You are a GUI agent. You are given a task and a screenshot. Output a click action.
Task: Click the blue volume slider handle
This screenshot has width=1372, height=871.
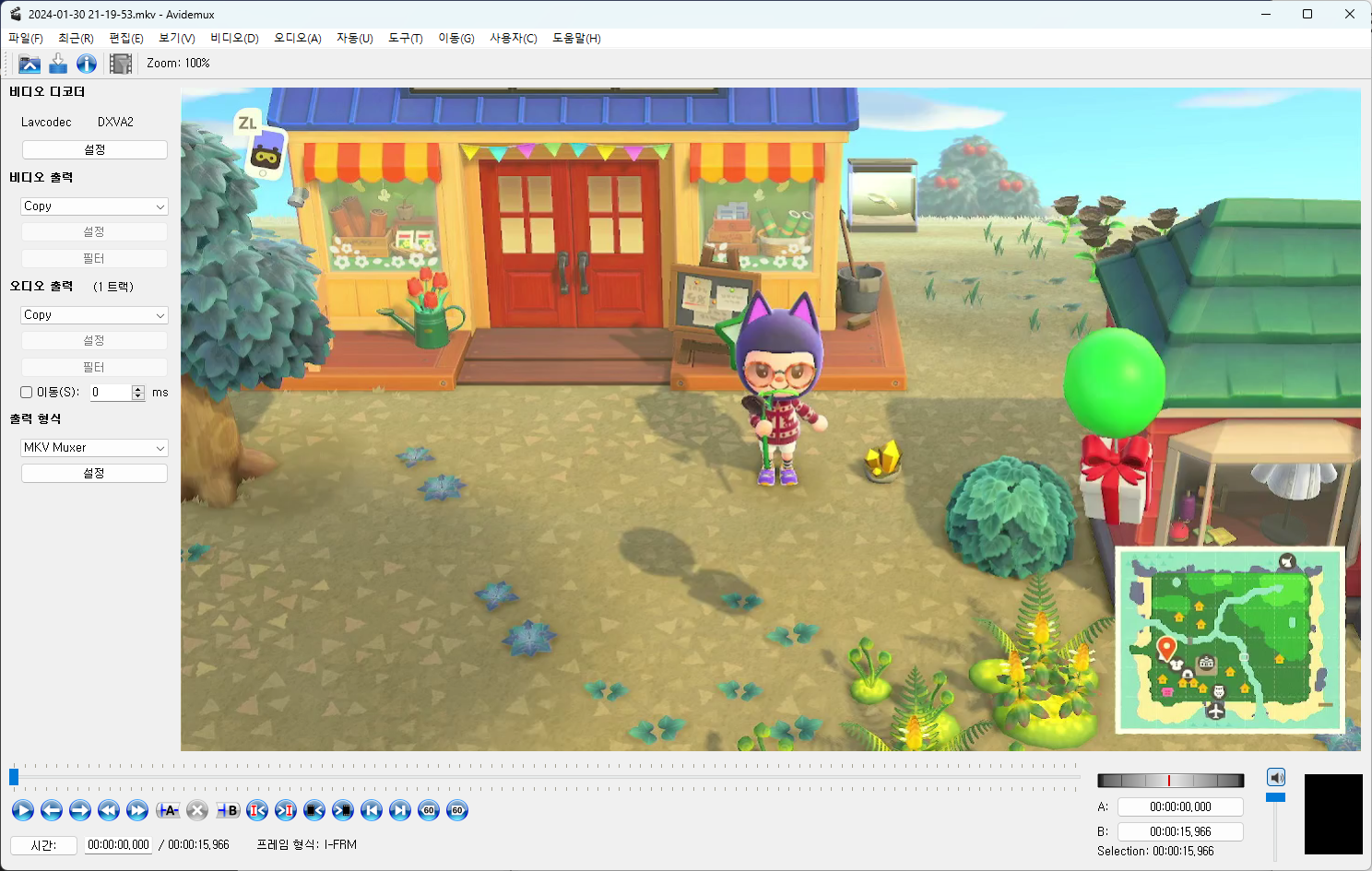click(1275, 797)
